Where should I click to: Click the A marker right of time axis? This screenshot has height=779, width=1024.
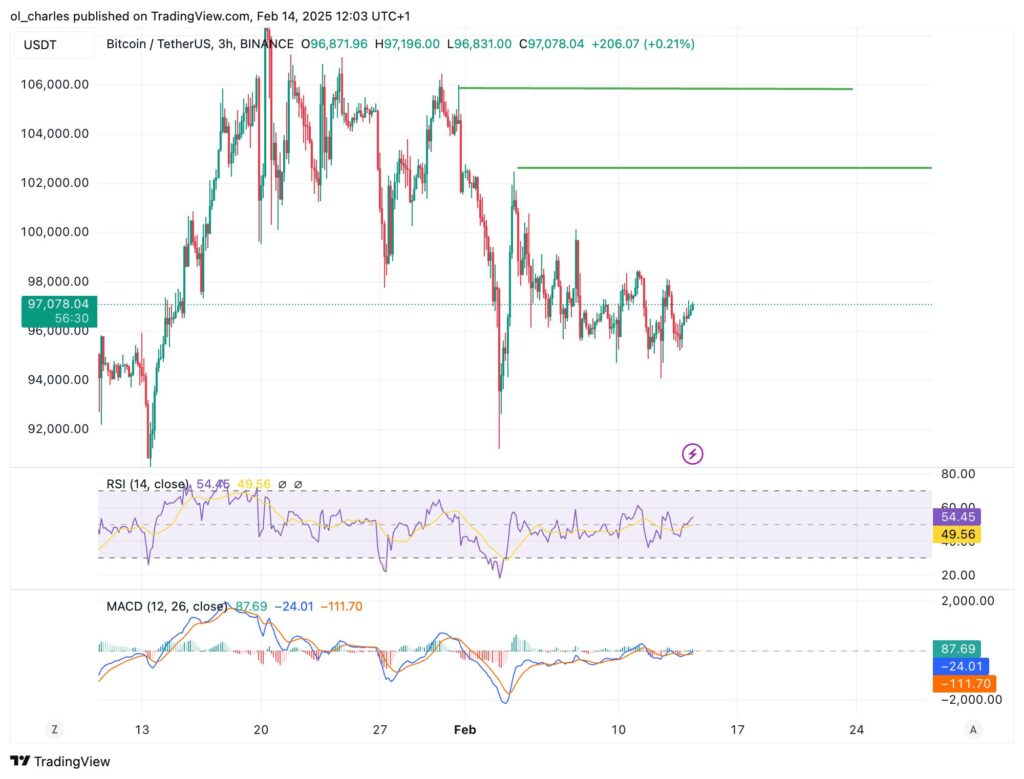(x=972, y=730)
